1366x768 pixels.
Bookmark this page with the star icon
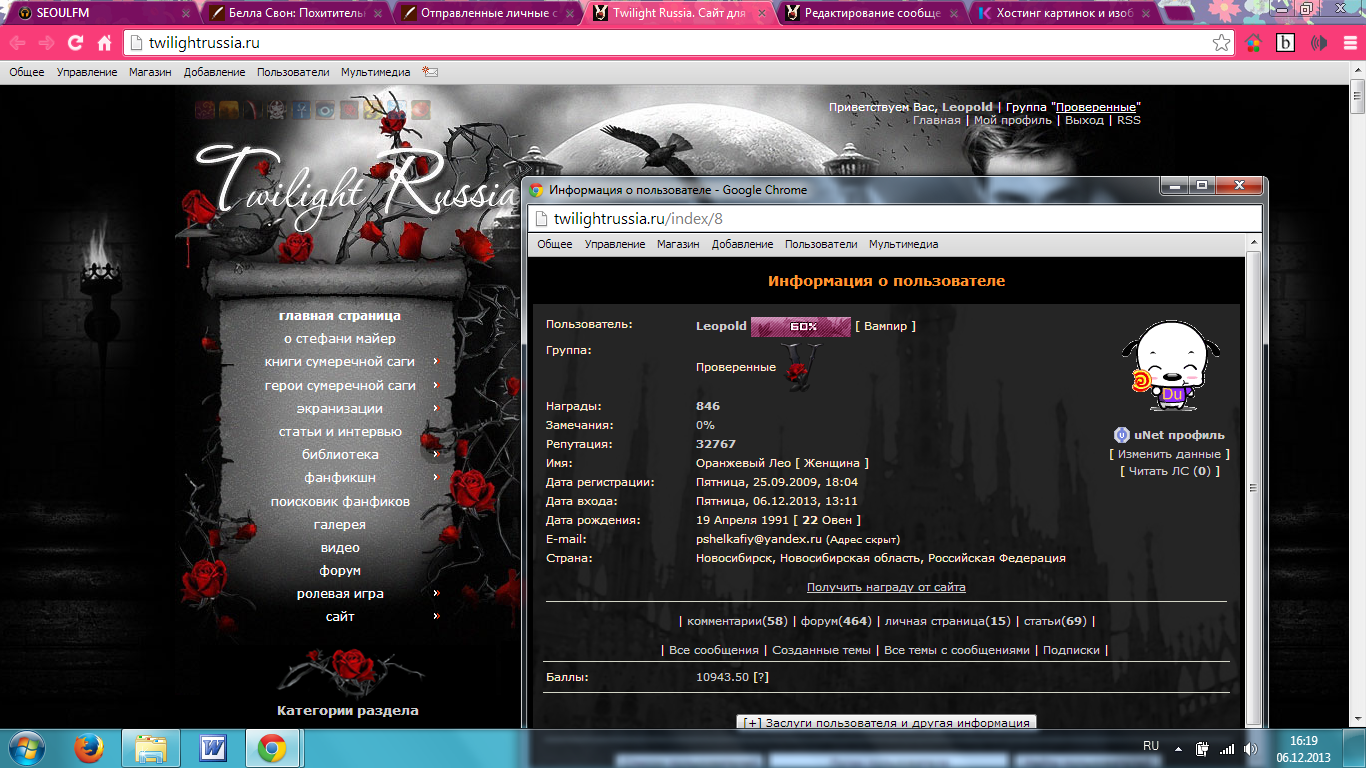(x=1221, y=43)
